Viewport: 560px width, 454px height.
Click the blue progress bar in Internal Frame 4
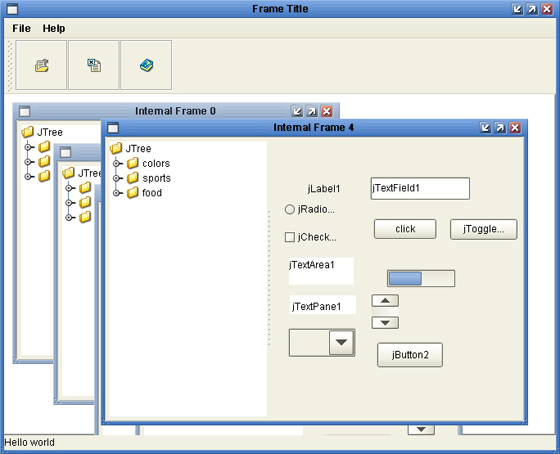pos(421,278)
